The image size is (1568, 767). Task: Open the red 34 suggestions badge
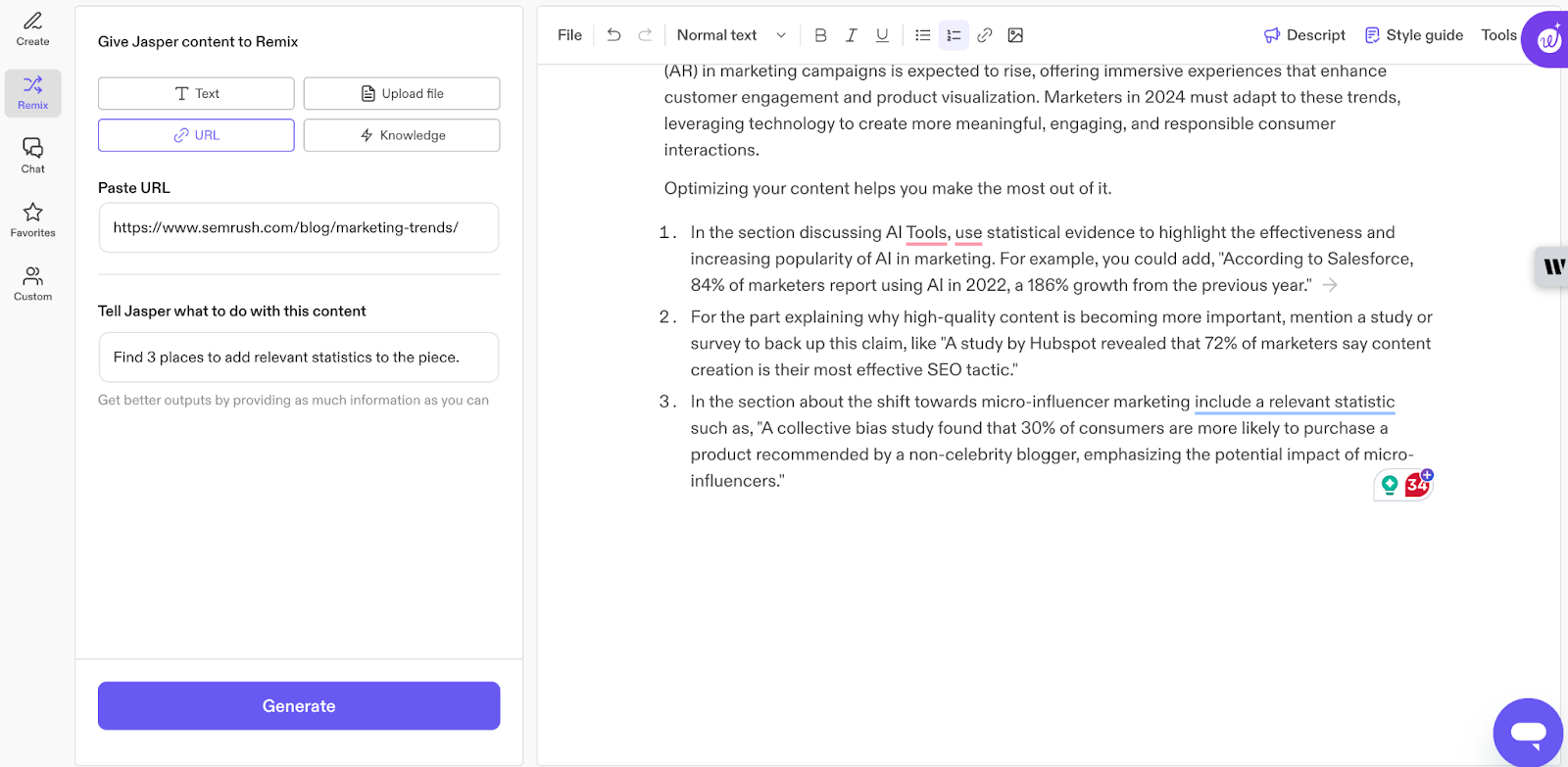(1418, 484)
